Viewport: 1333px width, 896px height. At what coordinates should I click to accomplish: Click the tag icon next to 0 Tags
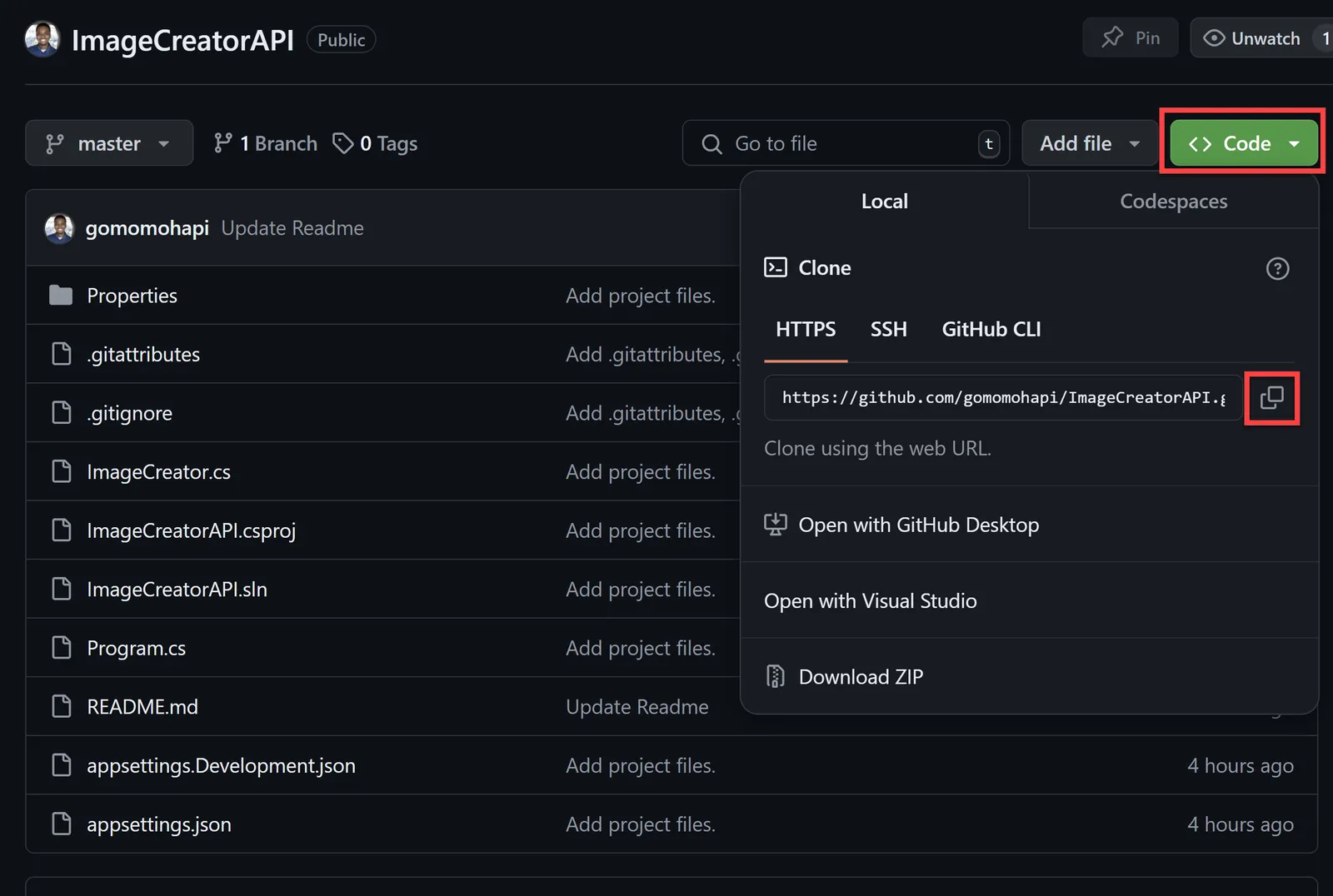(x=343, y=143)
